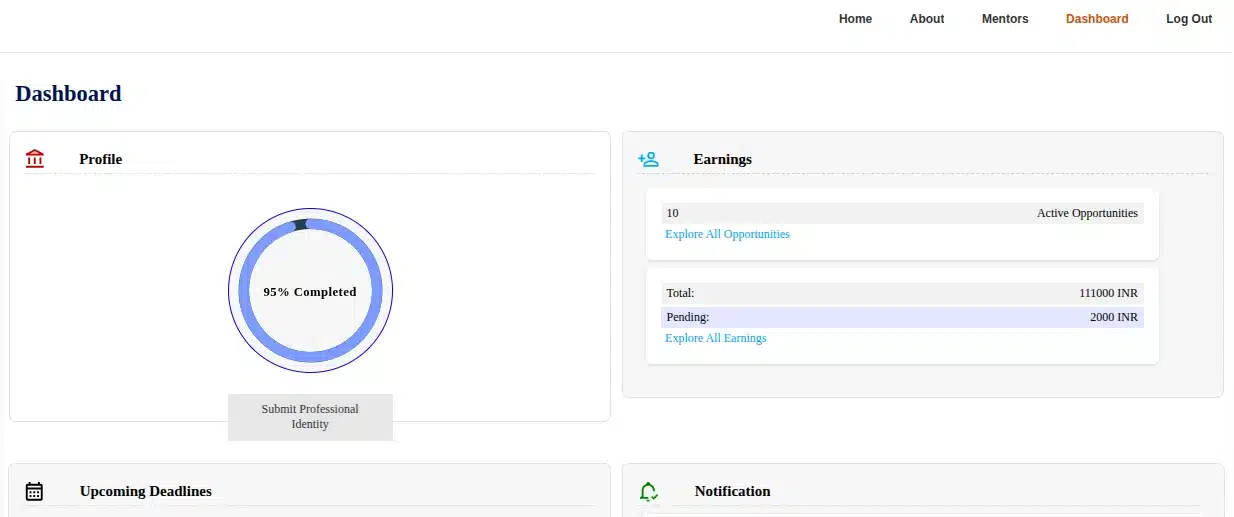Click the Earnings panel heading

[x=722, y=159]
